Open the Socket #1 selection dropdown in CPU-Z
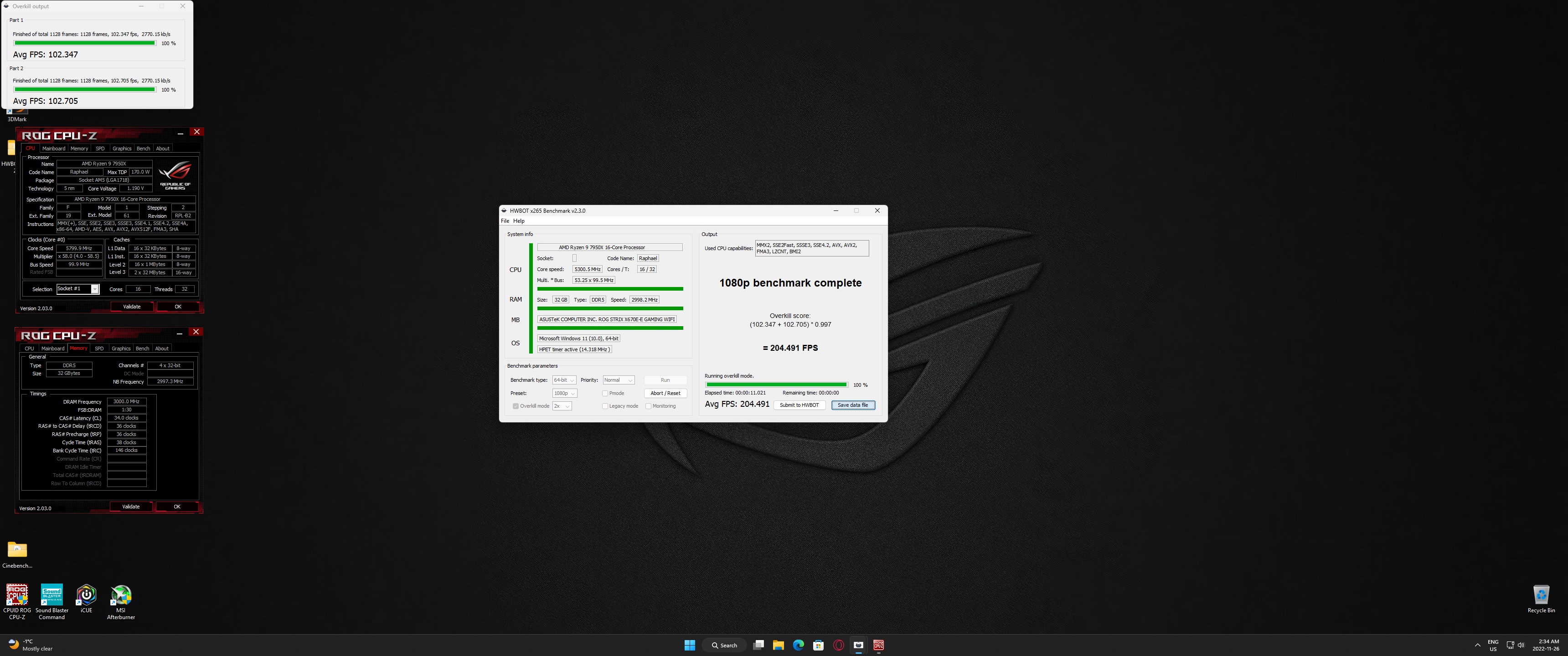The height and width of the screenshot is (656, 1568). tap(78, 289)
